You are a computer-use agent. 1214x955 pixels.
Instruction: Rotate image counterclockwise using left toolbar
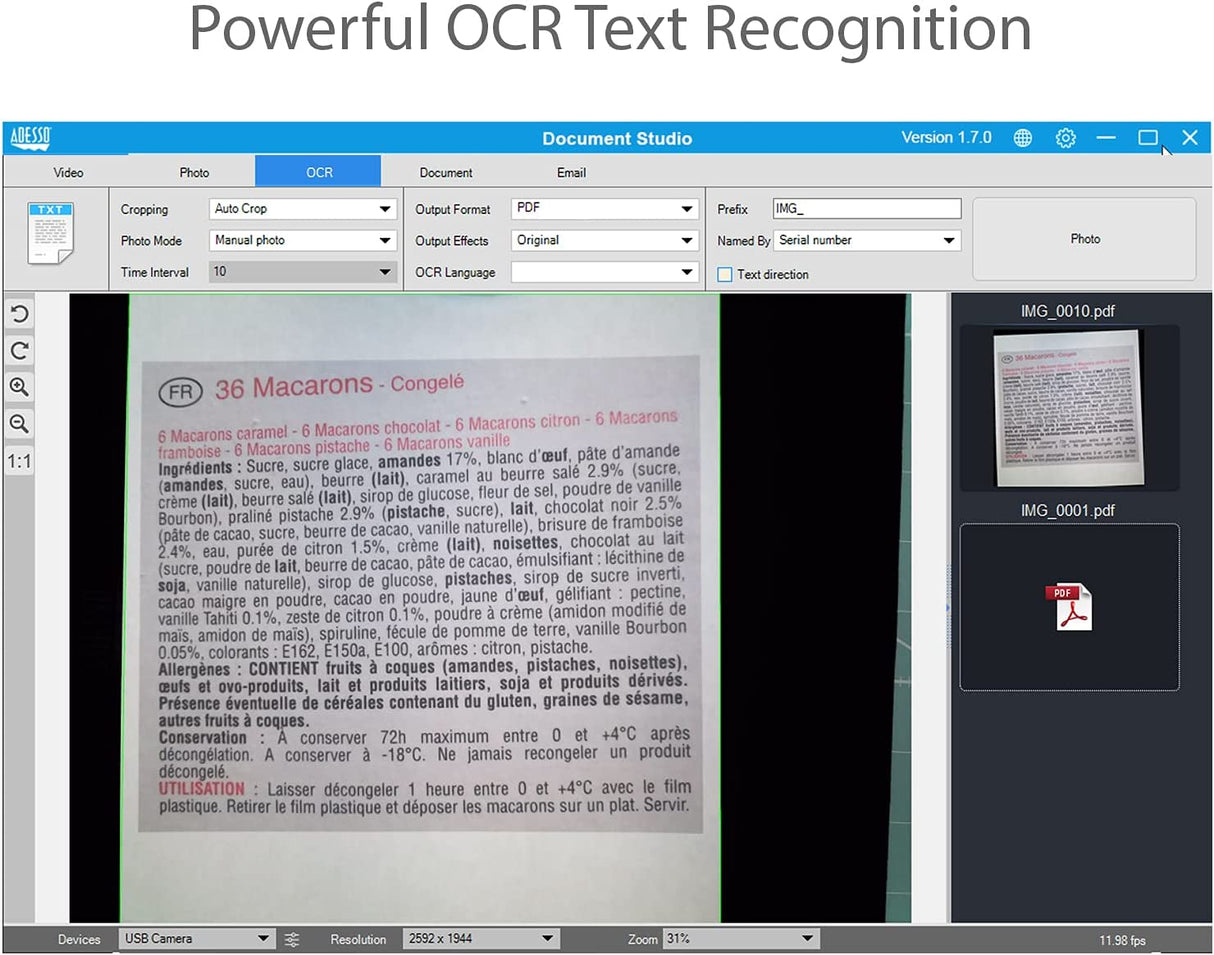[x=19, y=314]
